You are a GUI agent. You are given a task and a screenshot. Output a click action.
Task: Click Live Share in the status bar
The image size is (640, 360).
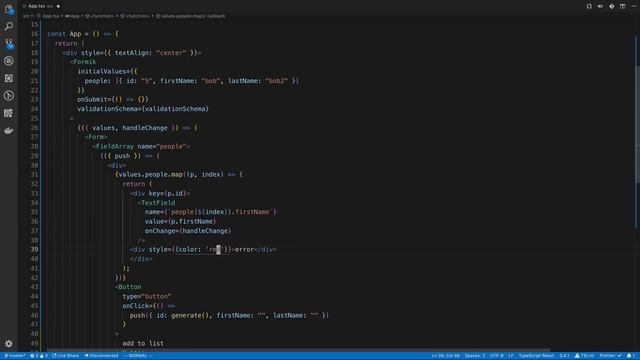click(65, 356)
